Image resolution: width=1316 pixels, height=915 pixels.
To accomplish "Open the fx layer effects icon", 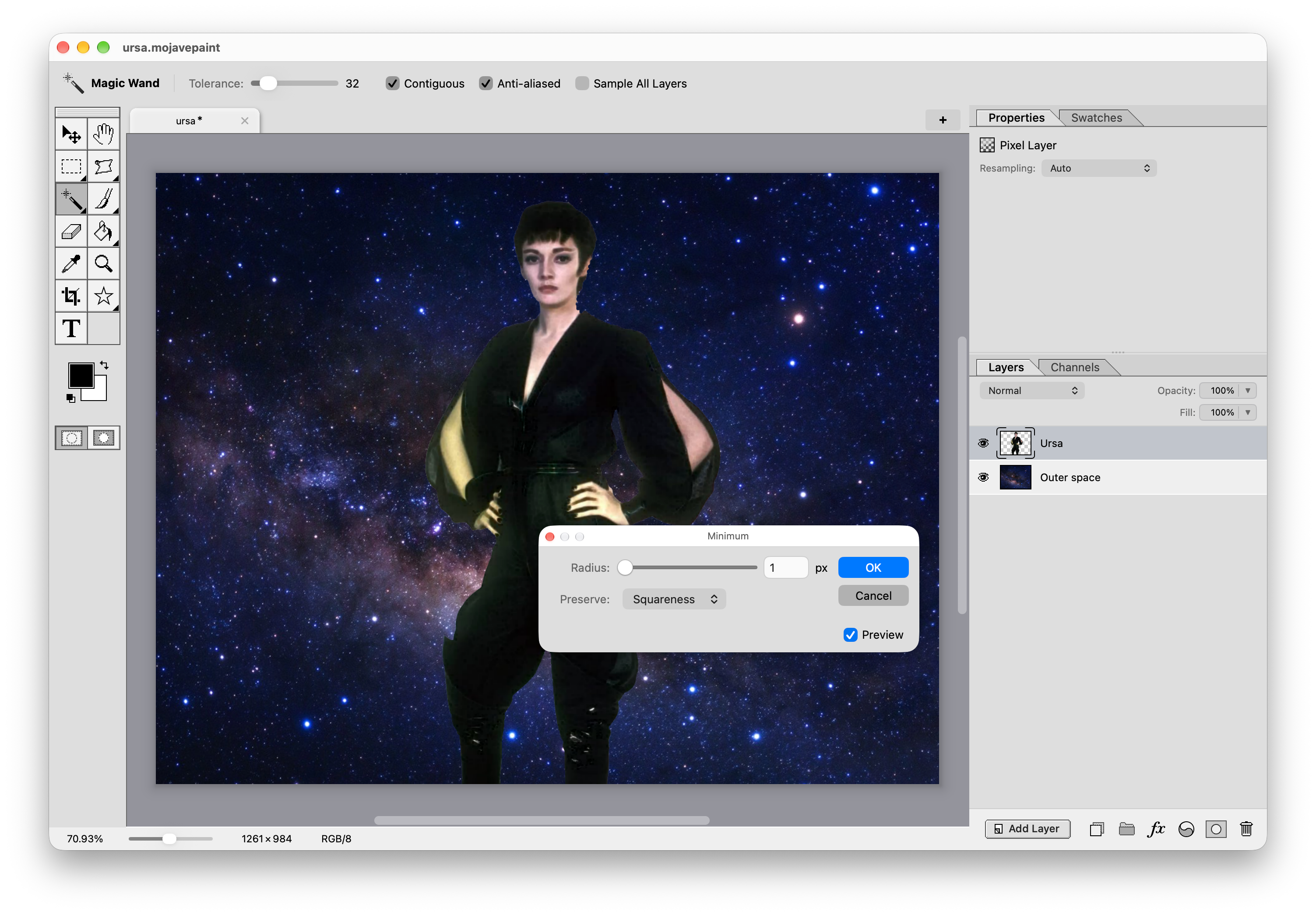I will [1157, 829].
